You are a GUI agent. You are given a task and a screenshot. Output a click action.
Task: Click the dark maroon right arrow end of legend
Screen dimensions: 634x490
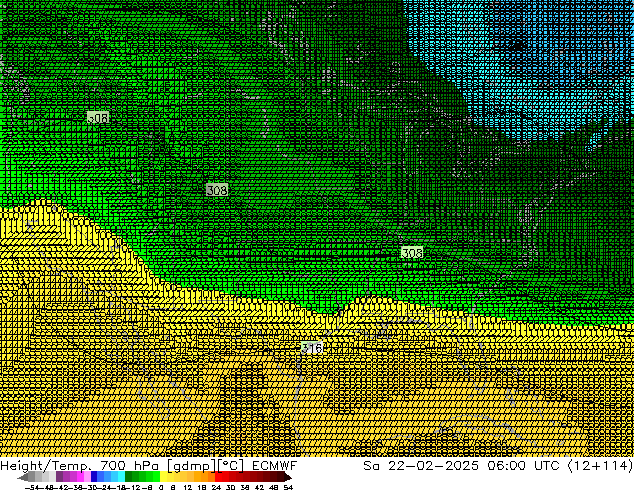tap(287, 477)
